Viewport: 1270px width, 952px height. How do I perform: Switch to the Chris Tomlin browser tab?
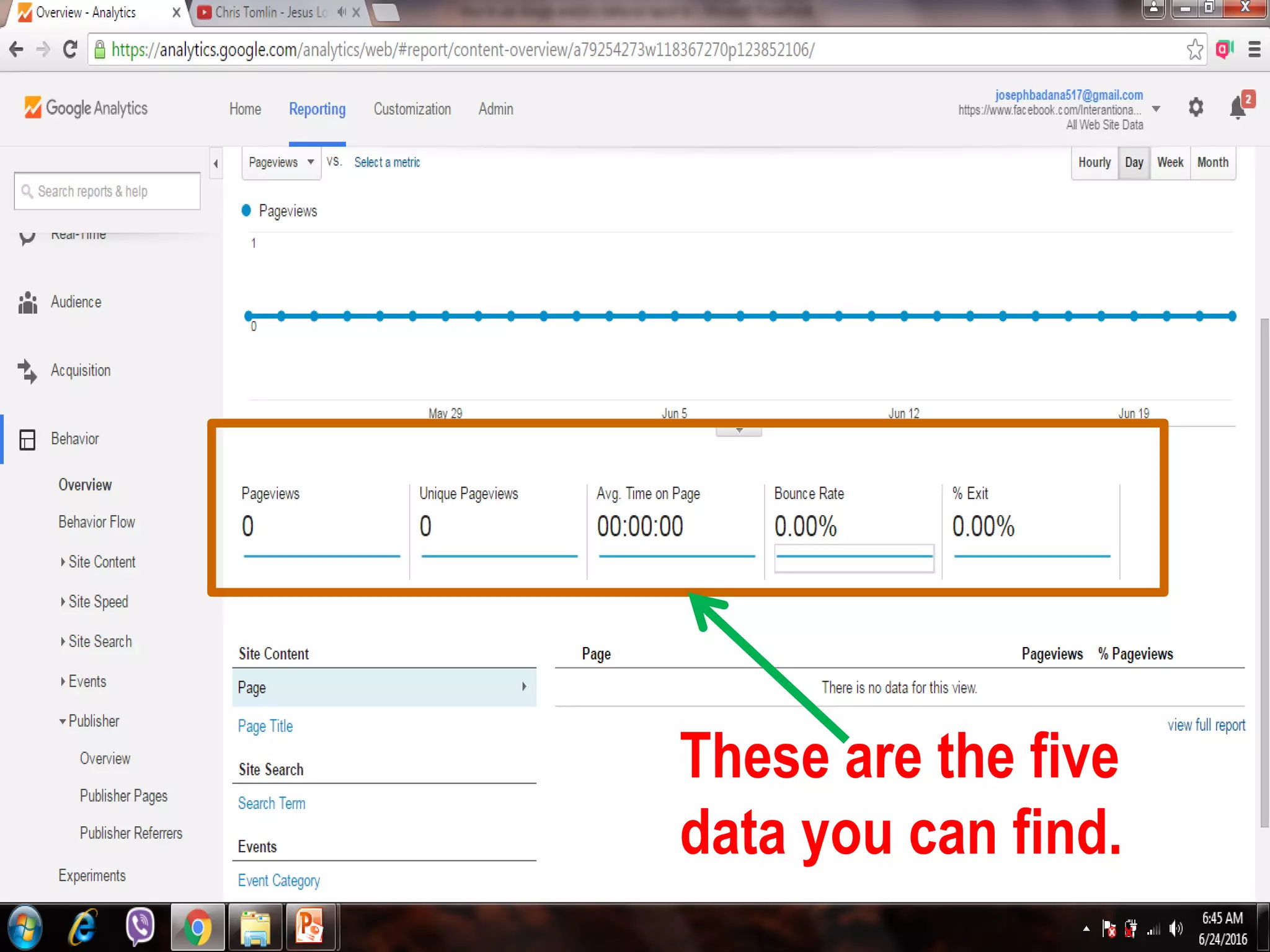271,12
